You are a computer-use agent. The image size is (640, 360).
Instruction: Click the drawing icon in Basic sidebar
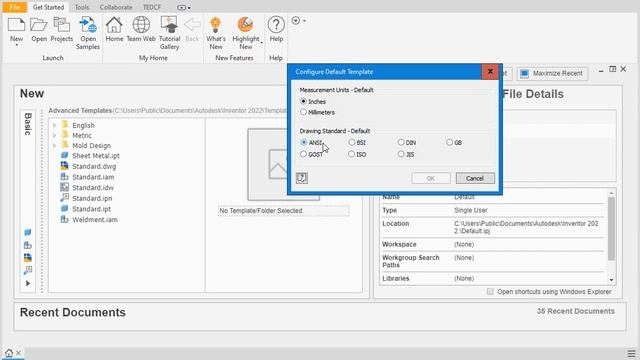[27, 258]
